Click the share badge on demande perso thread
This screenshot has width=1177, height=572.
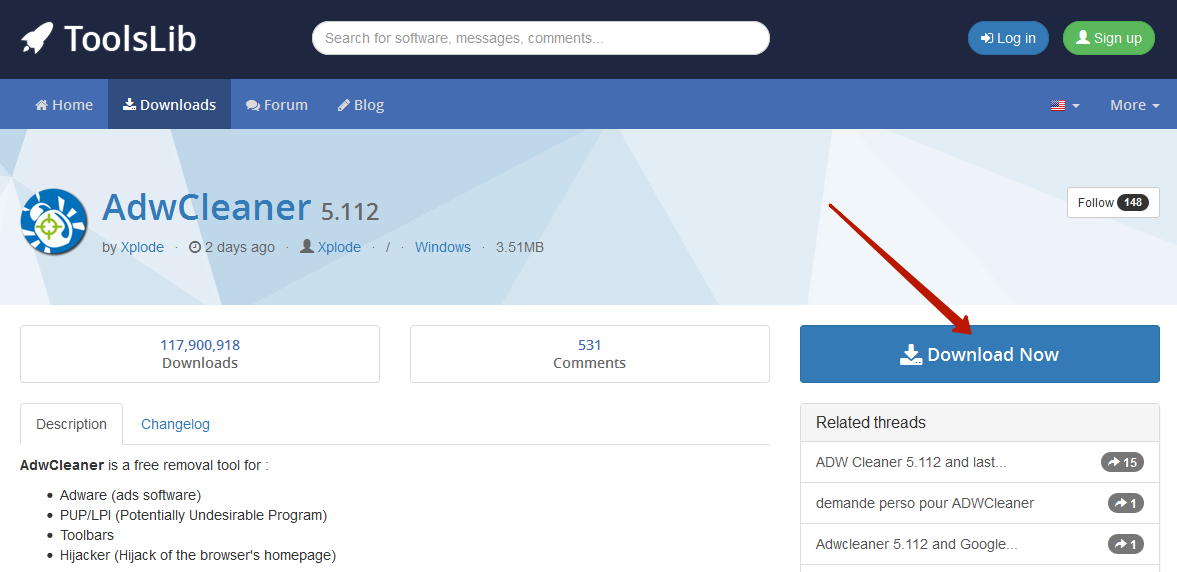coord(1126,503)
